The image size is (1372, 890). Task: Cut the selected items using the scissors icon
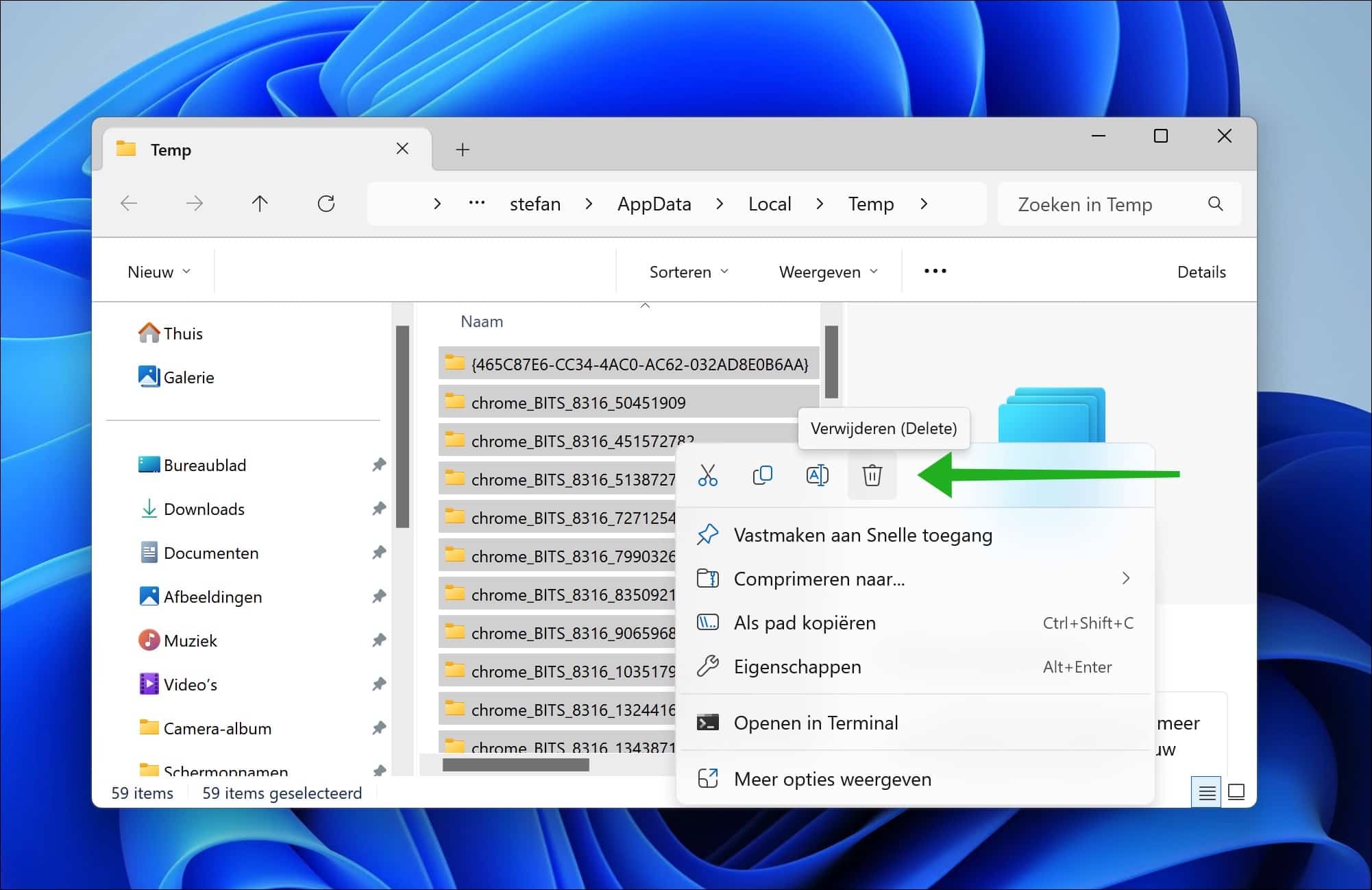(708, 474)
